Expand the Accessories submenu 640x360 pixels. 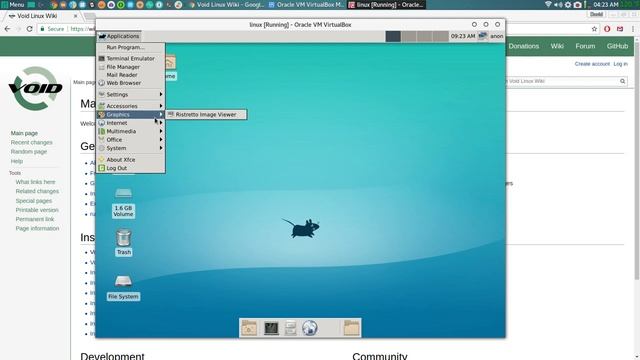(x=131, y=106)
